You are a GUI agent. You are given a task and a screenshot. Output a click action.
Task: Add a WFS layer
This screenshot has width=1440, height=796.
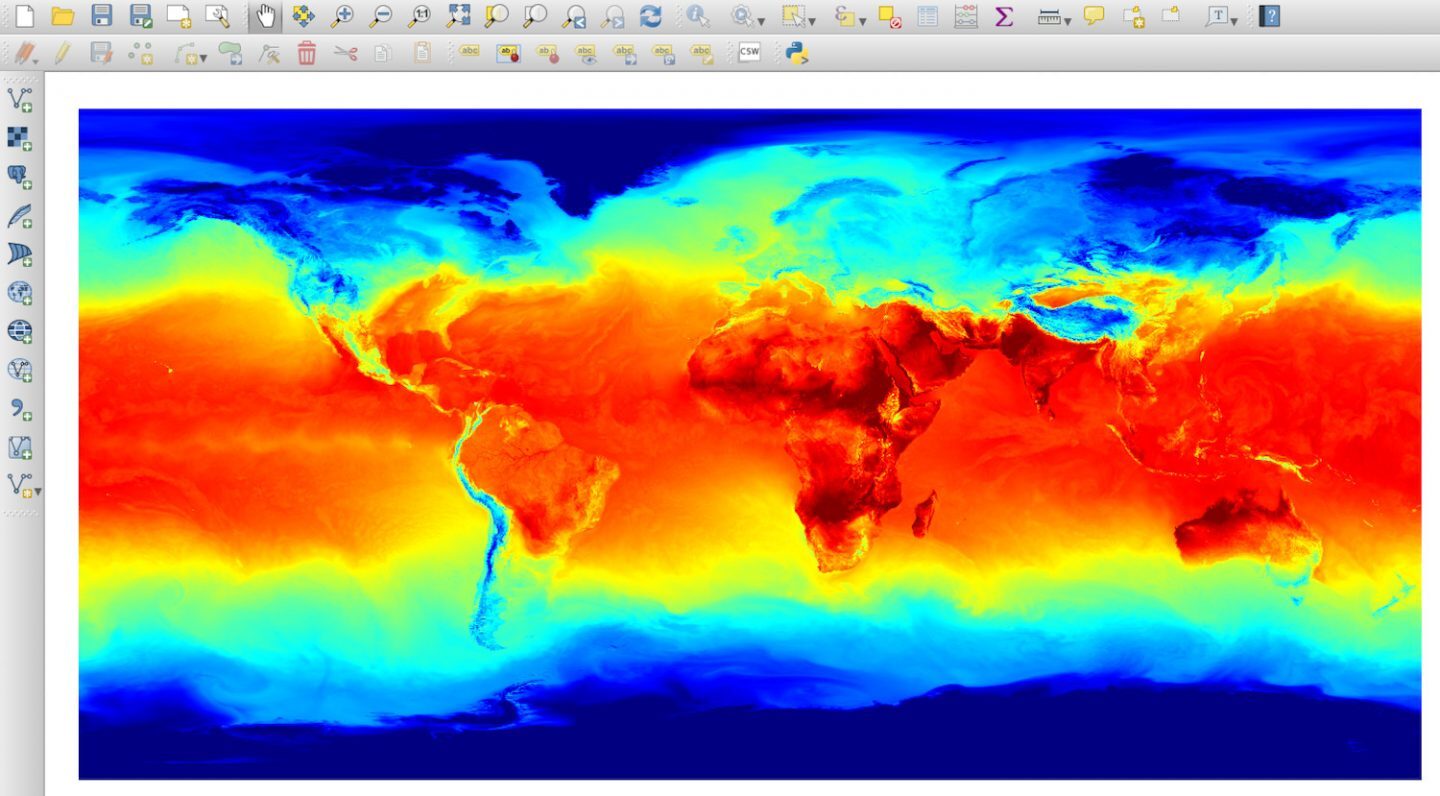click(20, 370)
